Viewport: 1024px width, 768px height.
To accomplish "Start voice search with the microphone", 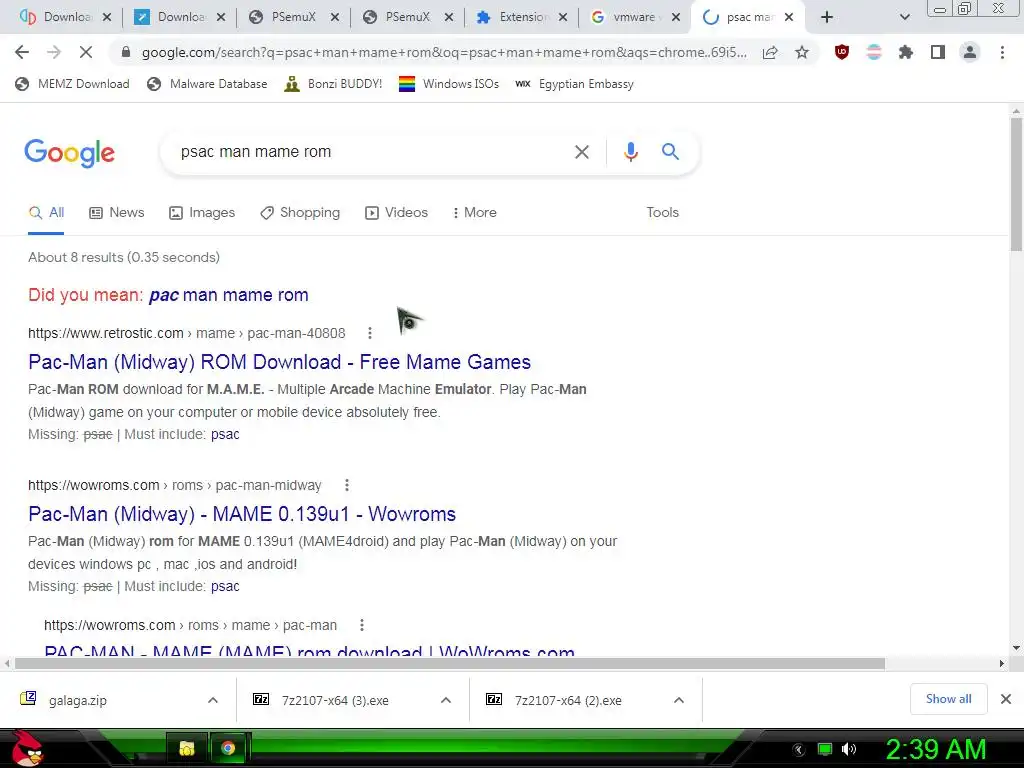I will click(x=630, y=152).
